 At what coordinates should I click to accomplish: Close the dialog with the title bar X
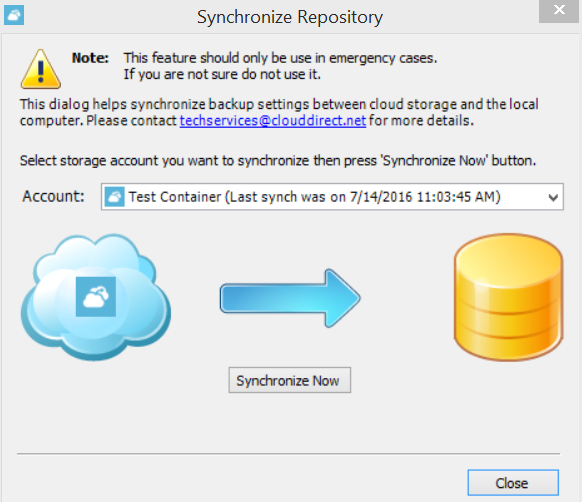pos(559,10)
